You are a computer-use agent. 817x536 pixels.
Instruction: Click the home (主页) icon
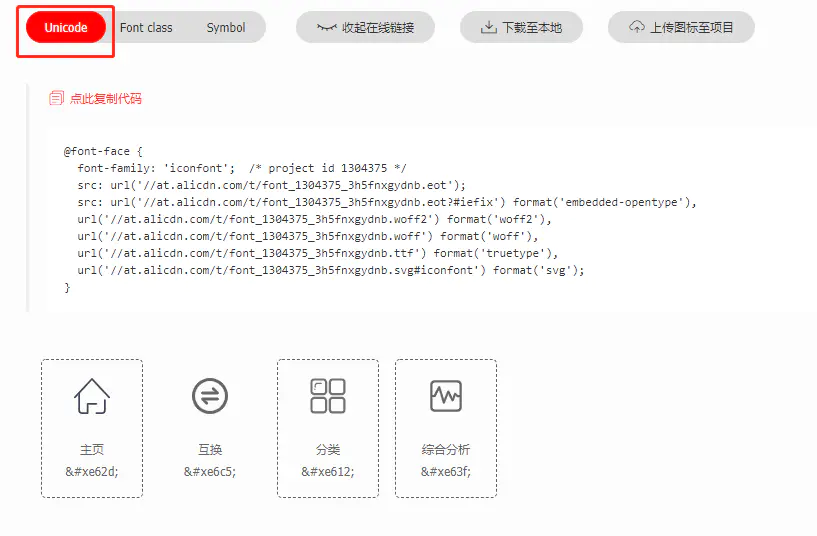(92, 396)
